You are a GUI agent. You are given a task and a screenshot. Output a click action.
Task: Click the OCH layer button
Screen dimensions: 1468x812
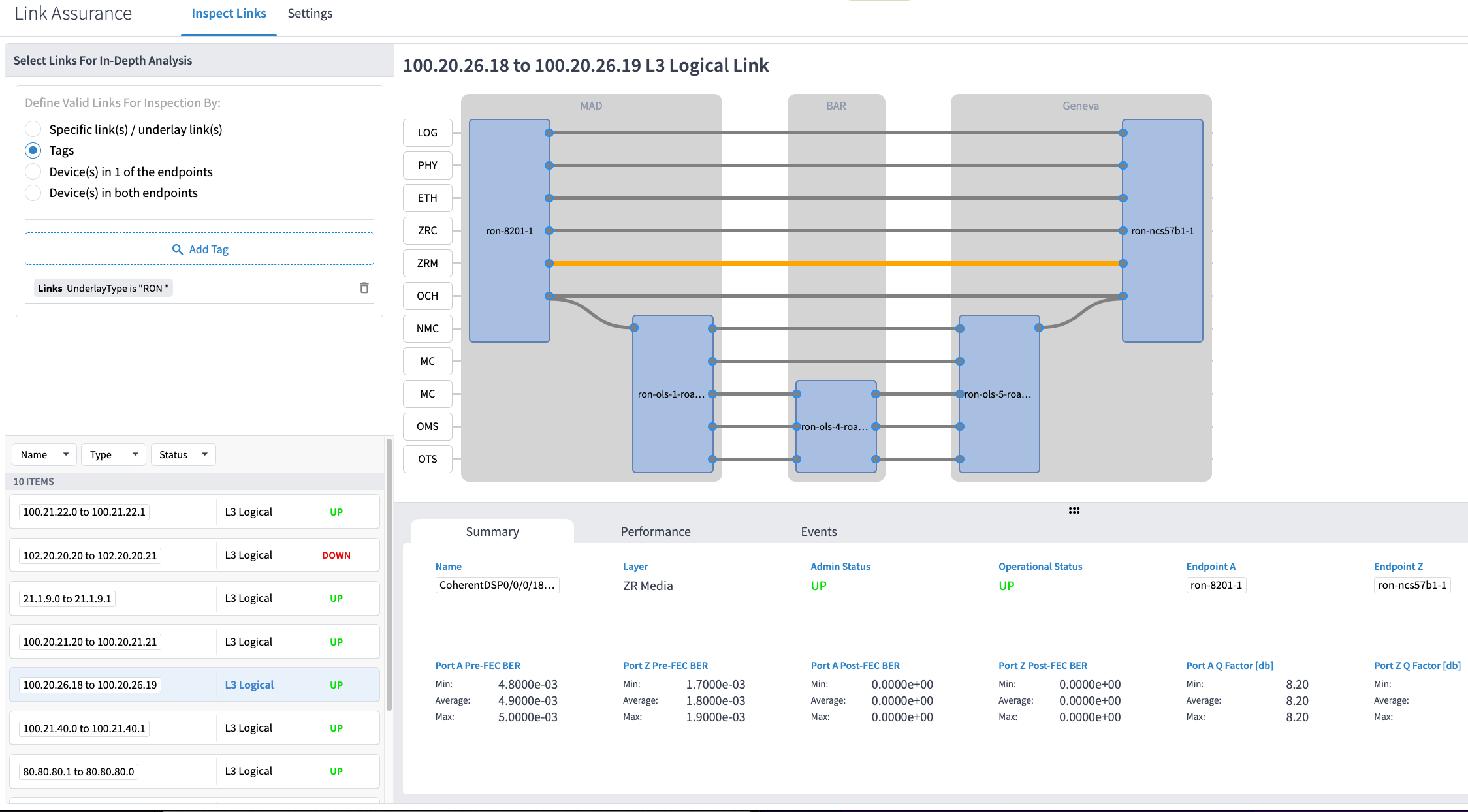coord(427,296)
